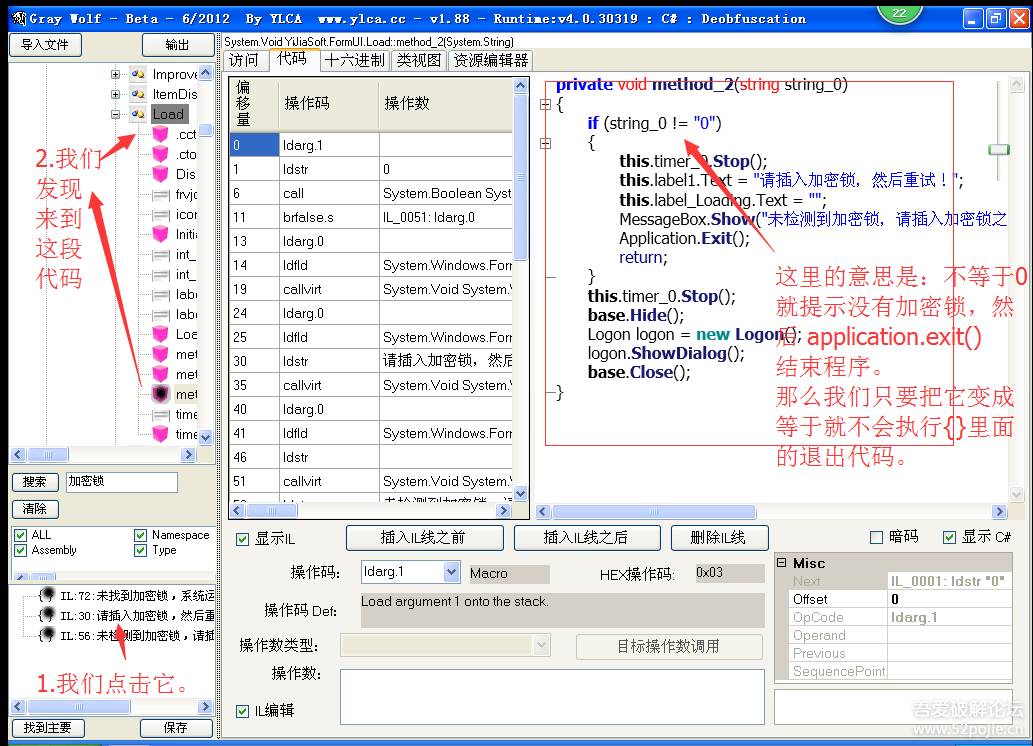Click the IL:72 search result icon

(47, 596)
